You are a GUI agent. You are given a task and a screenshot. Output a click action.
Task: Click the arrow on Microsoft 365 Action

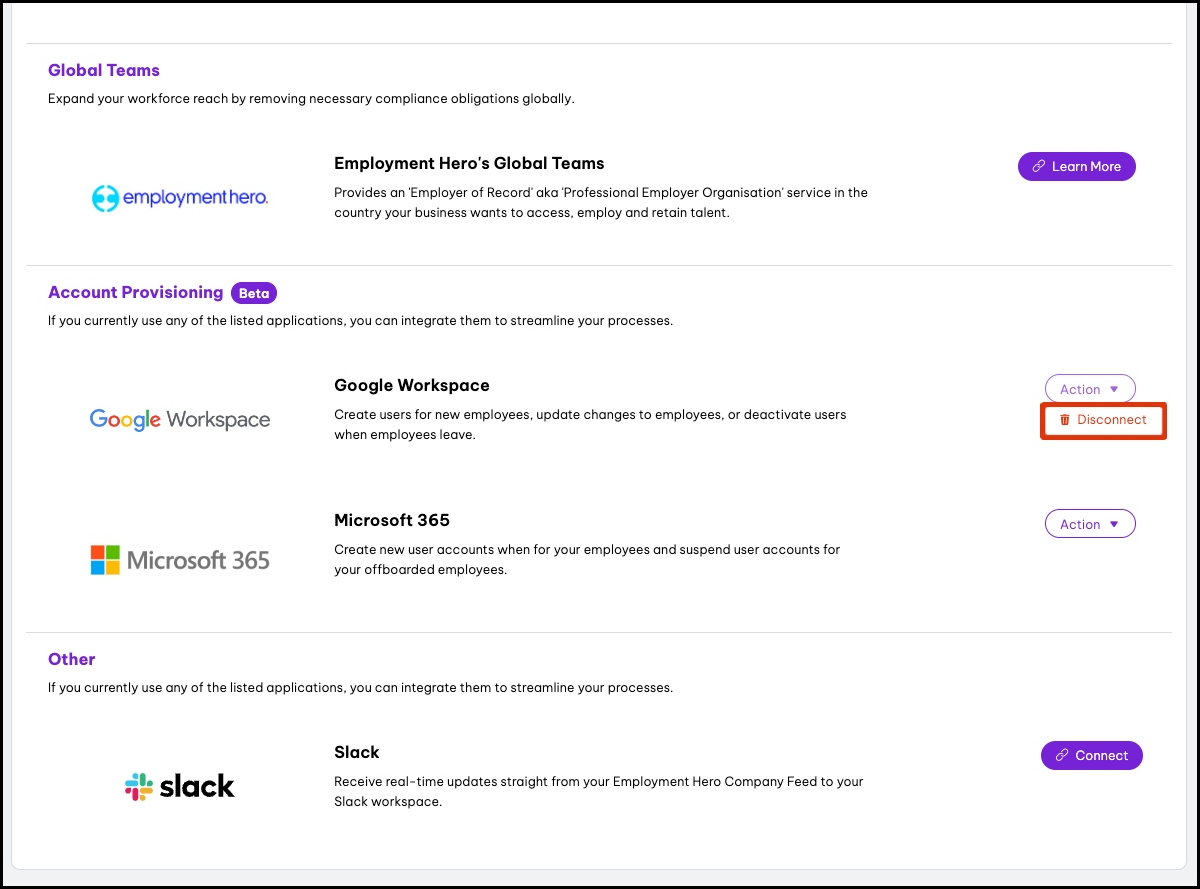pos(1115,524)
